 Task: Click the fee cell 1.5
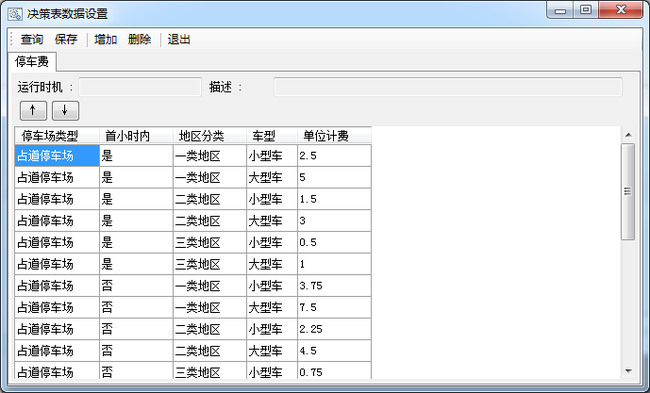pyautogui.click(x=334, y=199)
